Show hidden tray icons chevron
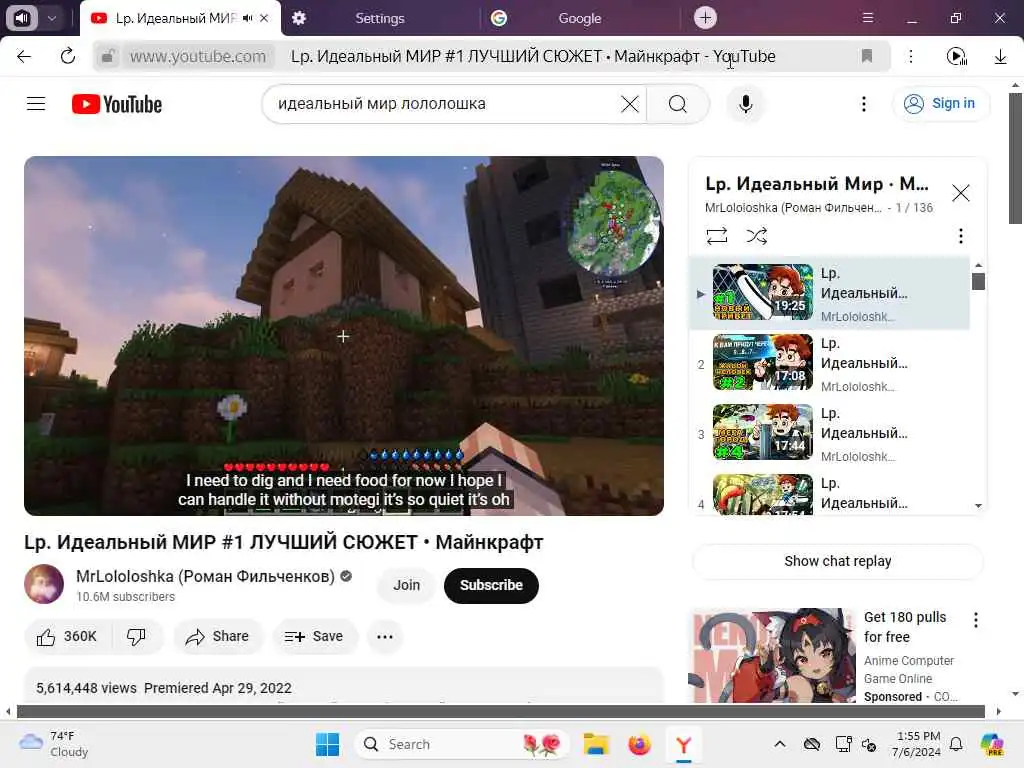 (x=780, y=744)
